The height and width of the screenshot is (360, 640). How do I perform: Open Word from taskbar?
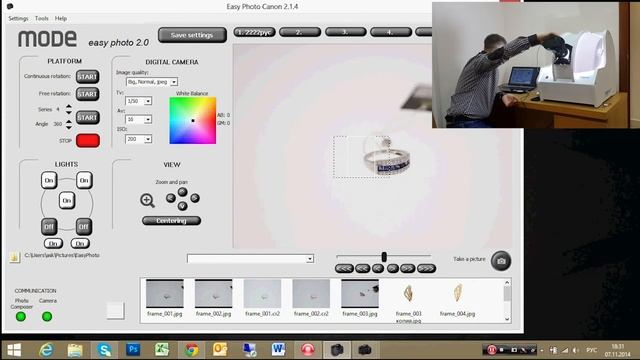278,350
